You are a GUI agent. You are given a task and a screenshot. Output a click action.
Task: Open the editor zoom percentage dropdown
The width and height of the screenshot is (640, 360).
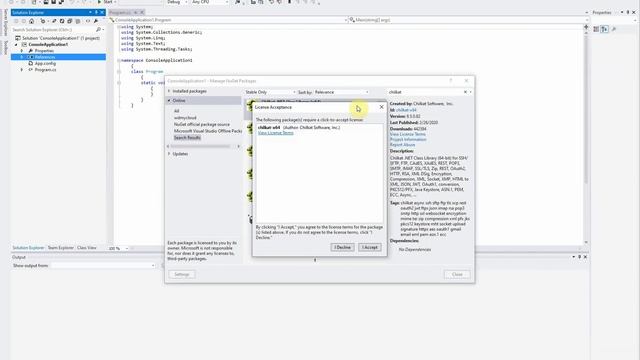(118, 248)
